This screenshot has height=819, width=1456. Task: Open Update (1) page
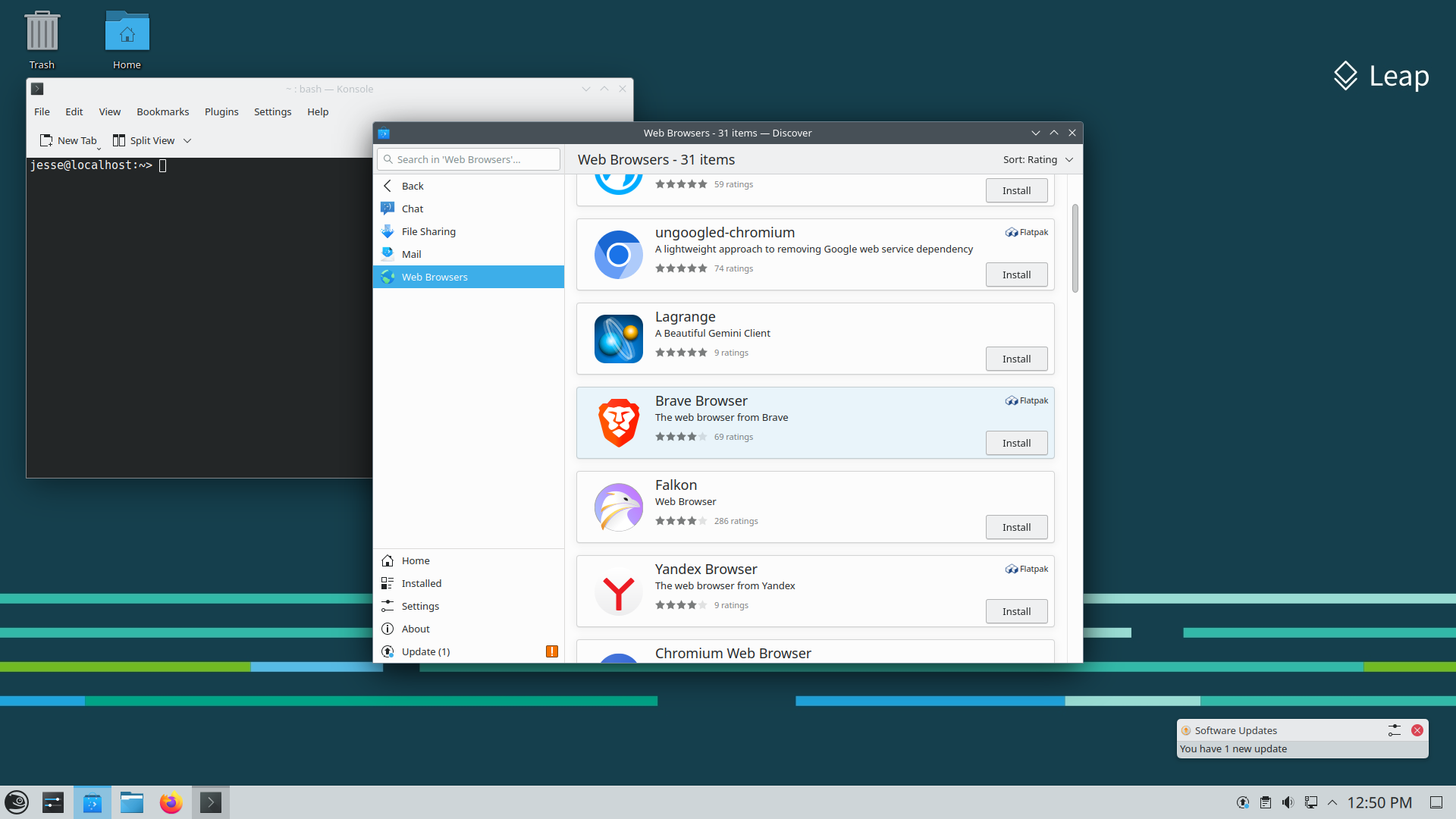469,651
